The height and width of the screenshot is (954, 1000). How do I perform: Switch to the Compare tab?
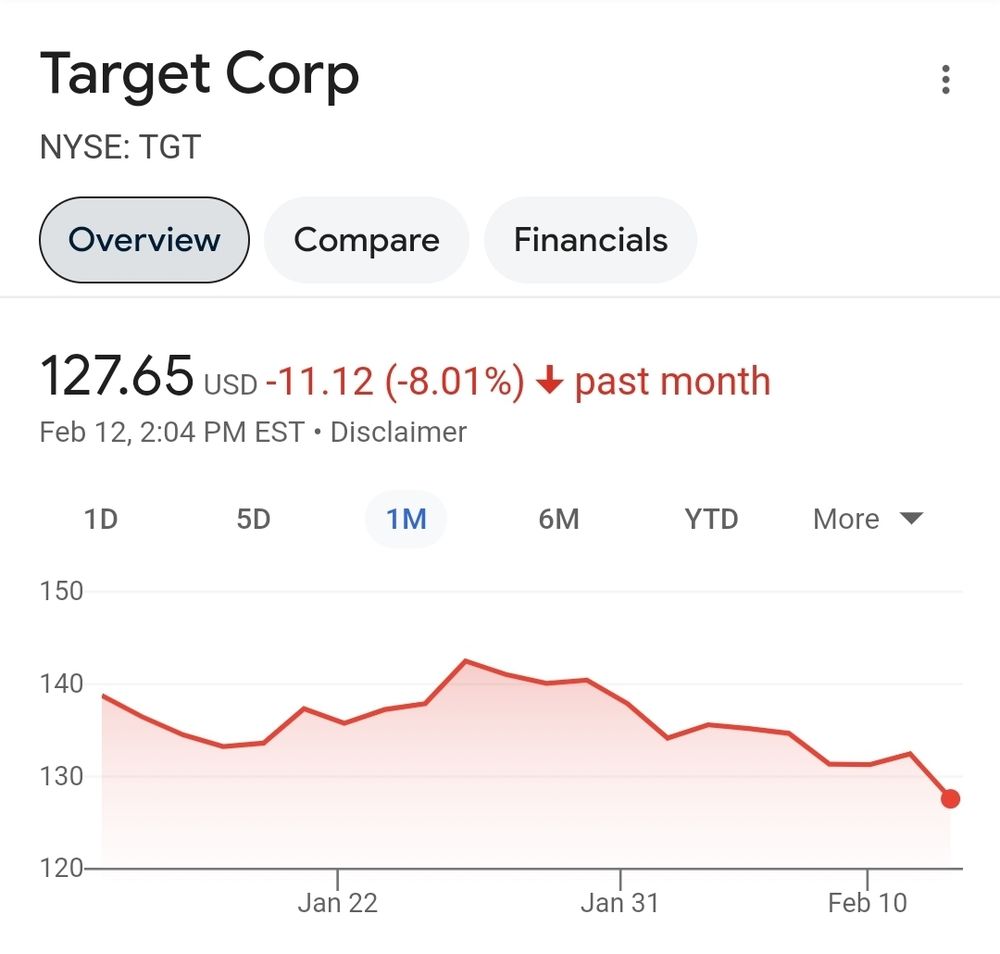click(x=366, y=239)
